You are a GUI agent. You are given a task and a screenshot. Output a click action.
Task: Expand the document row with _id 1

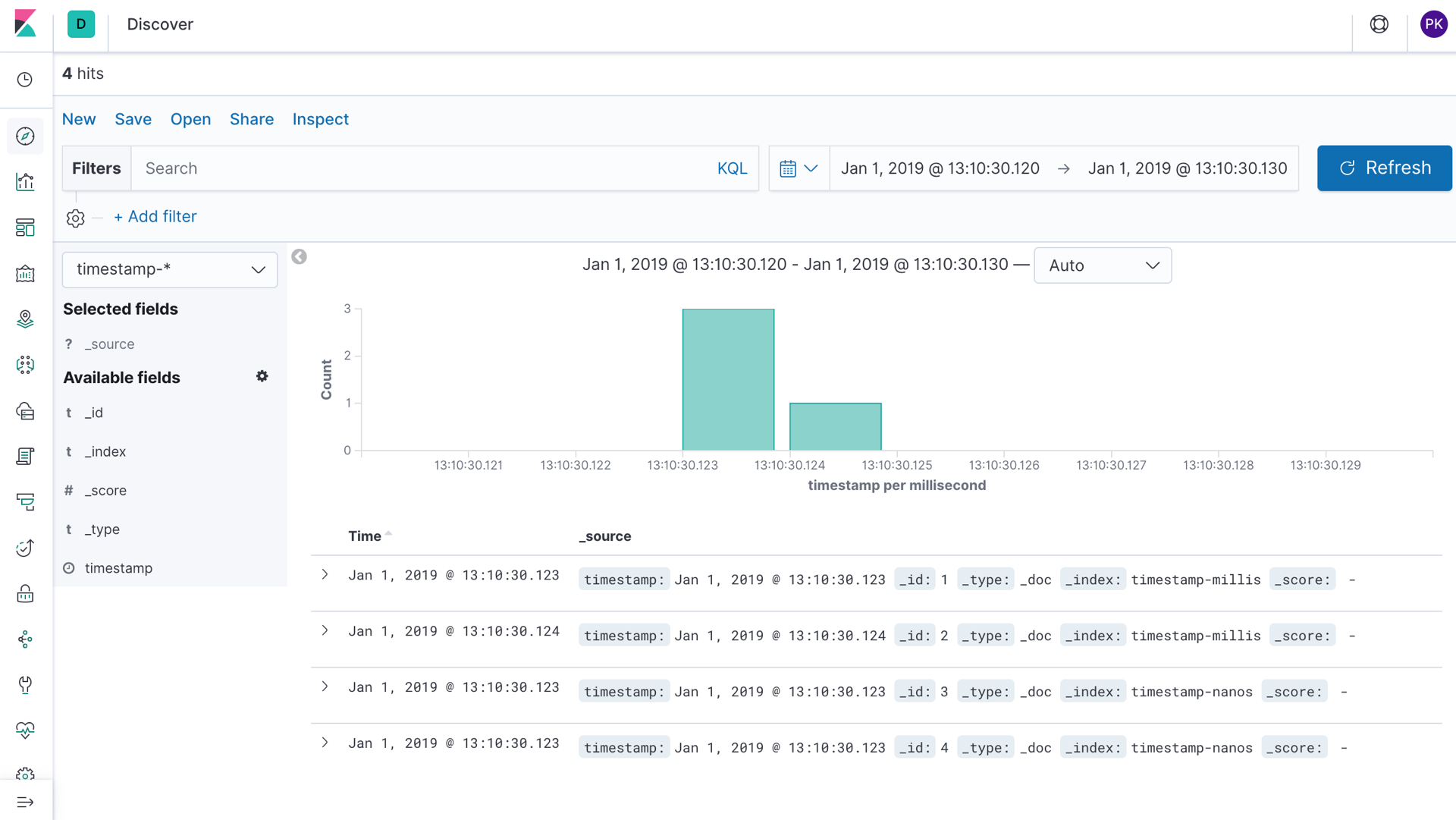[x=325, y=575]
